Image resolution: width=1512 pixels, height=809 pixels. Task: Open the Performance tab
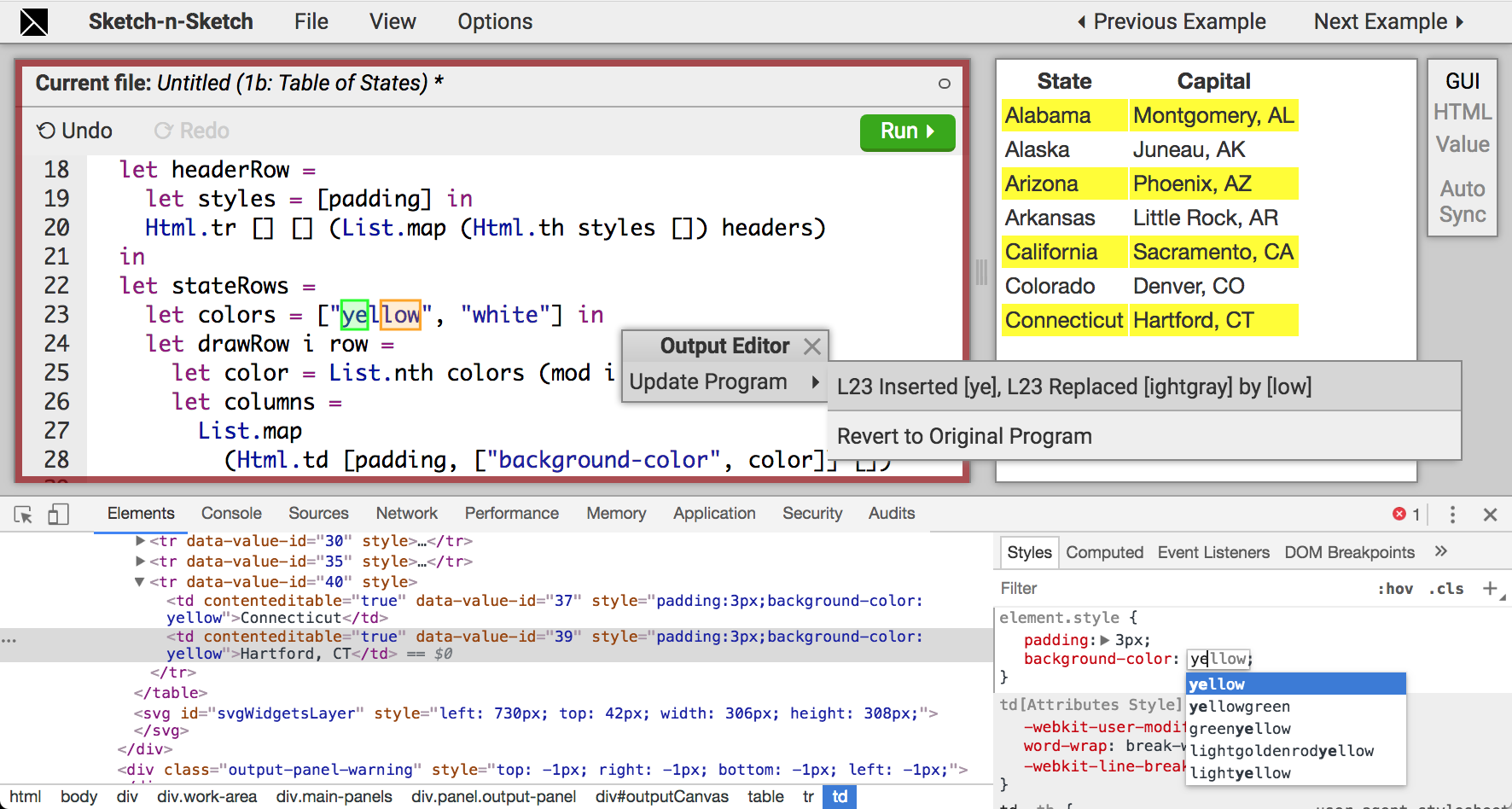click(x=512, y=513)
